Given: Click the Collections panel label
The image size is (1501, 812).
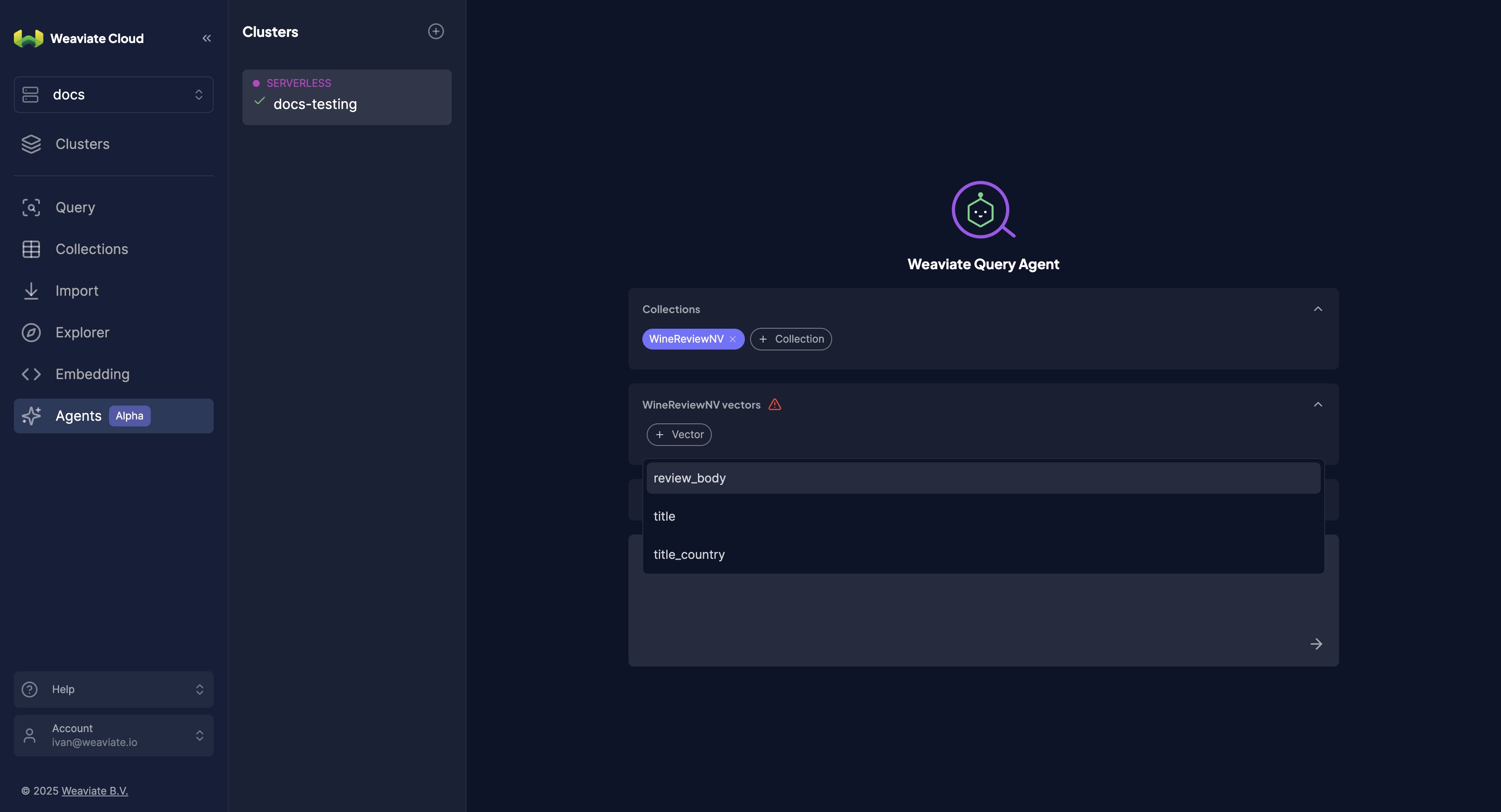Looking at the screenshot, I should (x=671, y=309).
